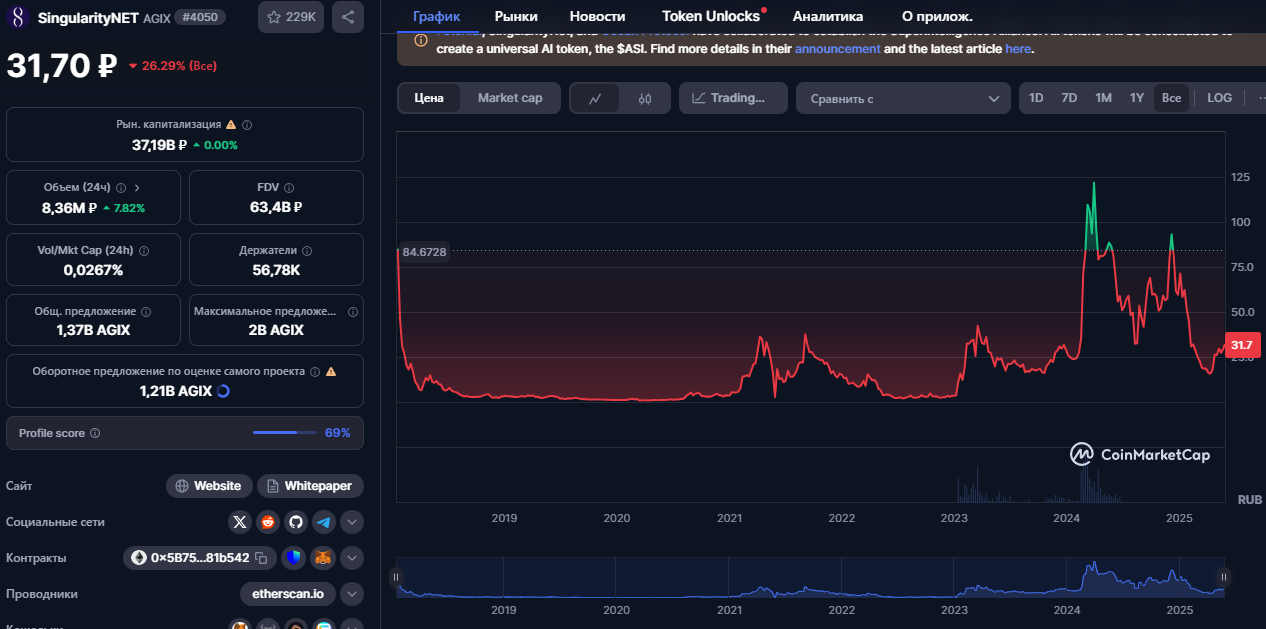This screenshot has height=629, width=1266.
Task: Click the loading circle next to 1,21B AGIX
Action: tap(224, 391)
